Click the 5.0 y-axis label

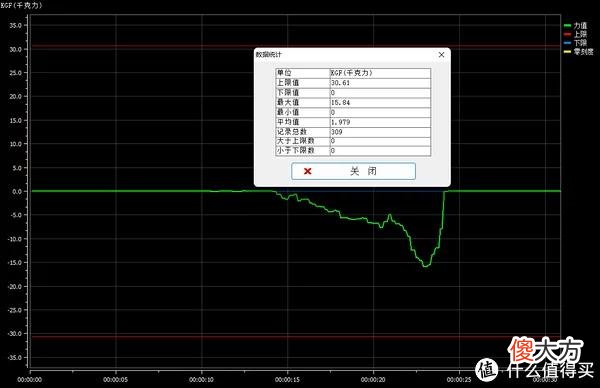click(x=17, y=168)
